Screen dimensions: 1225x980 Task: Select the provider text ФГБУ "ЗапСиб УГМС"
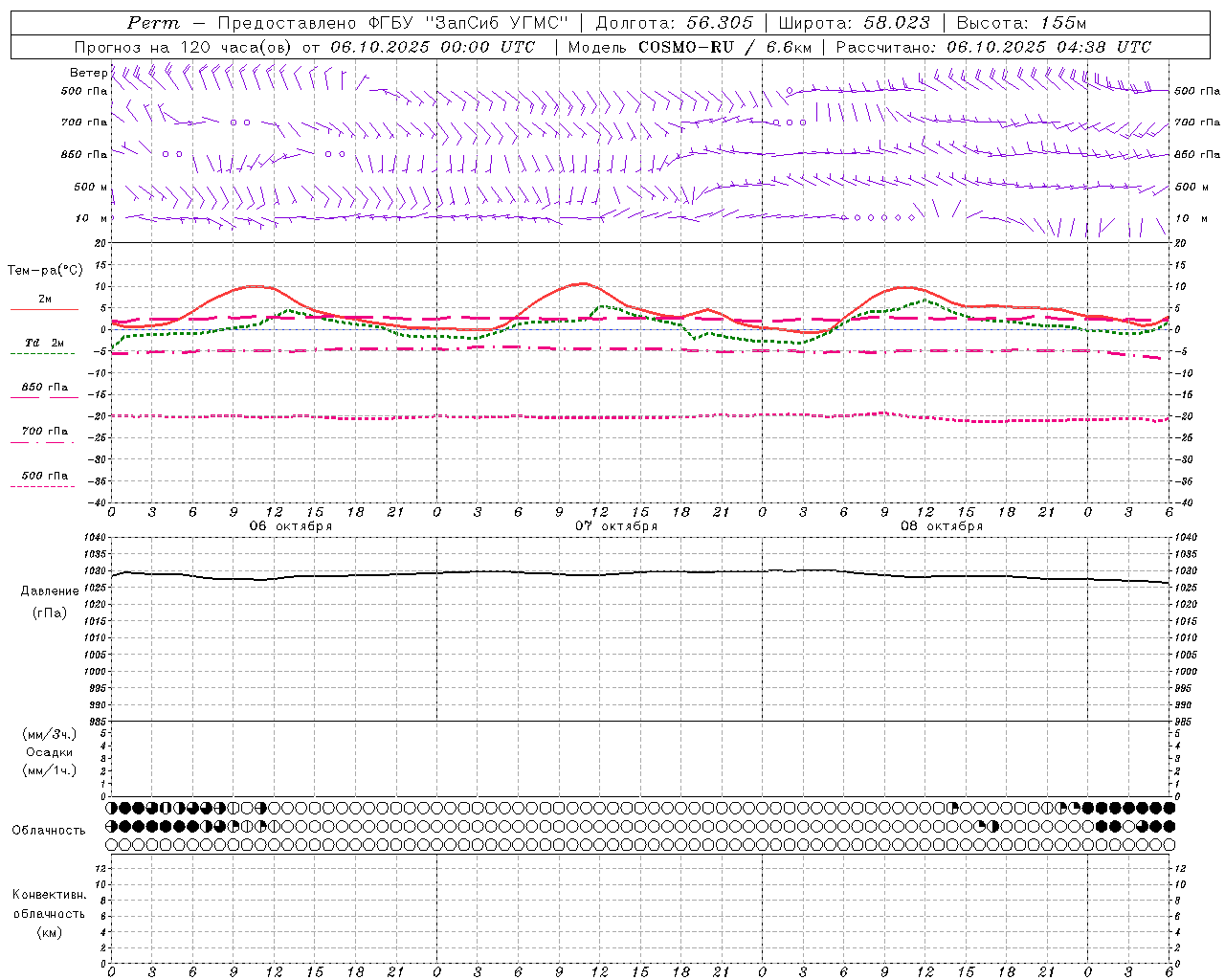[469, 23]
